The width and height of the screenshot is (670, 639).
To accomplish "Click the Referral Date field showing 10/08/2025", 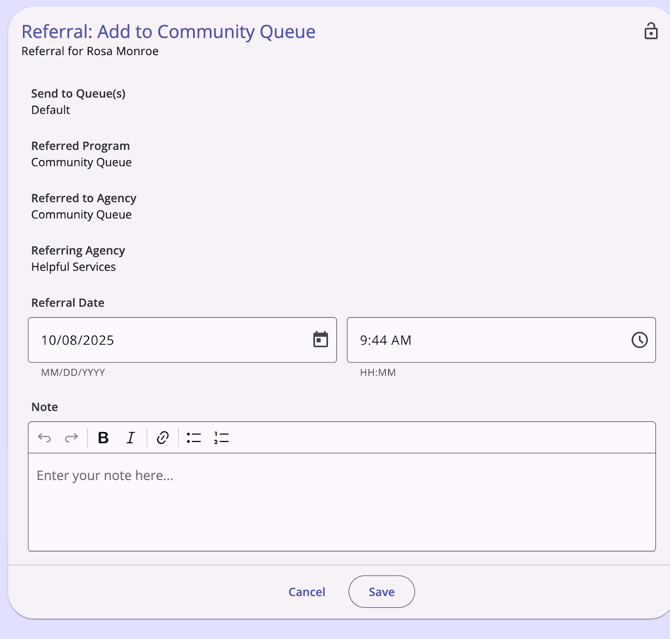I will pos(160,340).
